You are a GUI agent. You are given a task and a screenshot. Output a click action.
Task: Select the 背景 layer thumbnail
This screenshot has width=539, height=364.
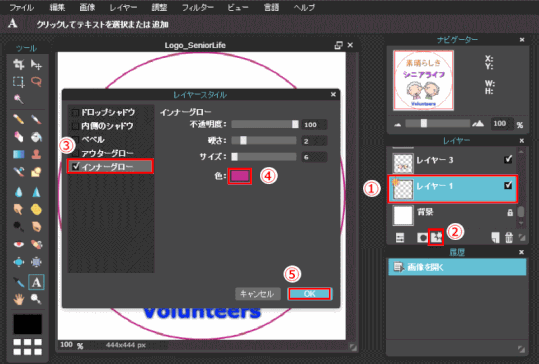tap(403, 216)
